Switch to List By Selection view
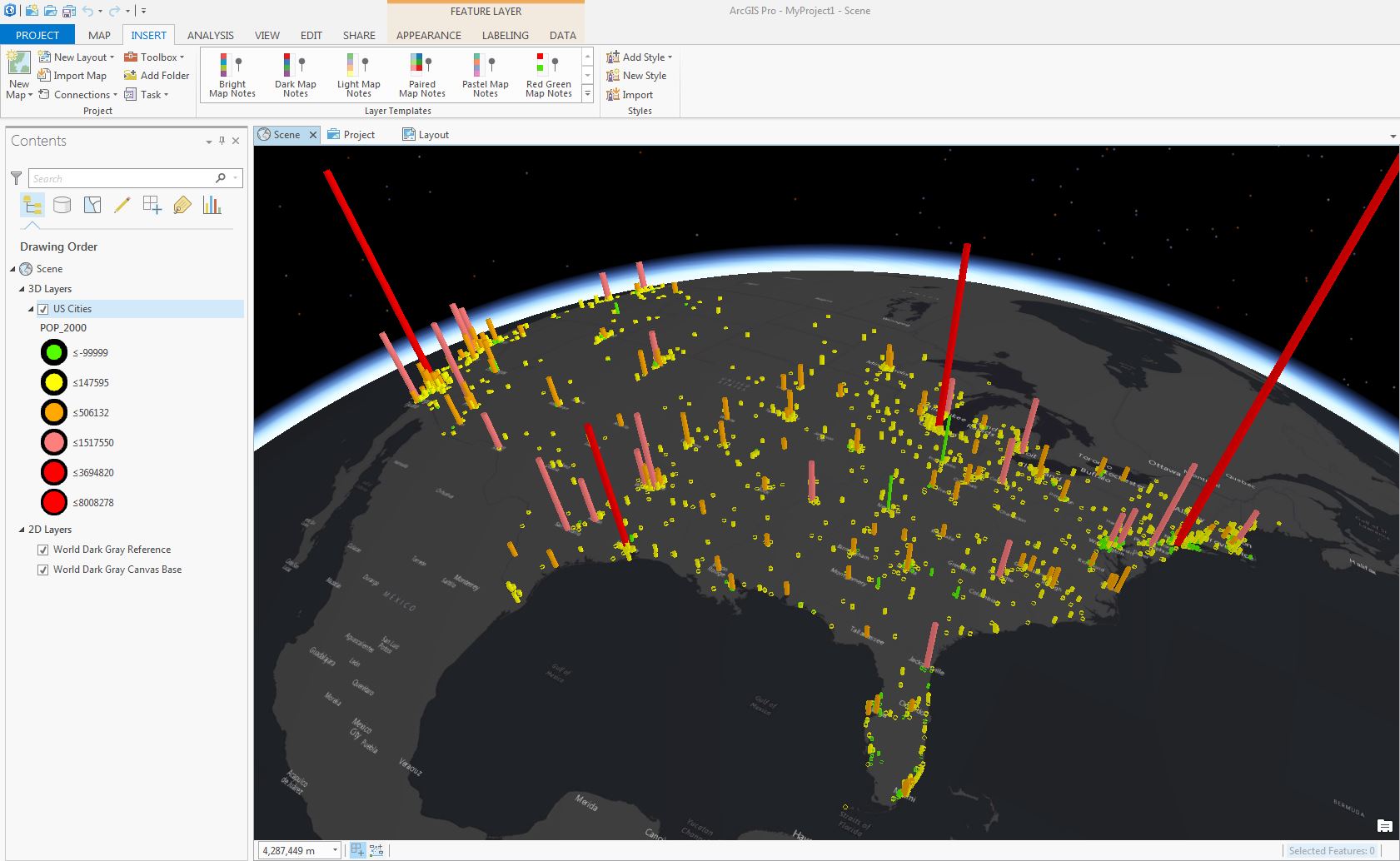Screen dimensions: 1400x861 [x=92, y=205]
